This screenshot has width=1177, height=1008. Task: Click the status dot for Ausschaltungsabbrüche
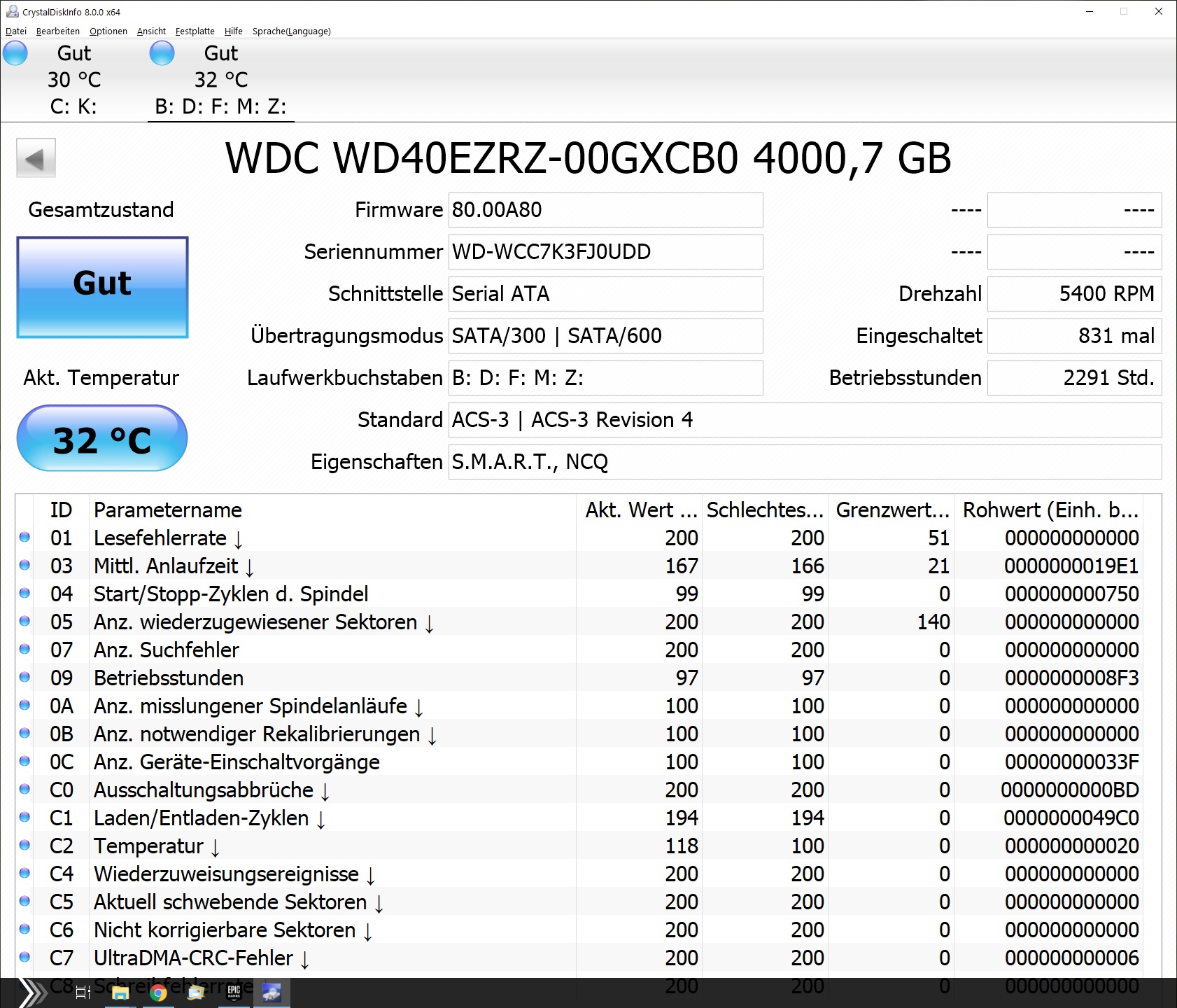pos(24,789)
